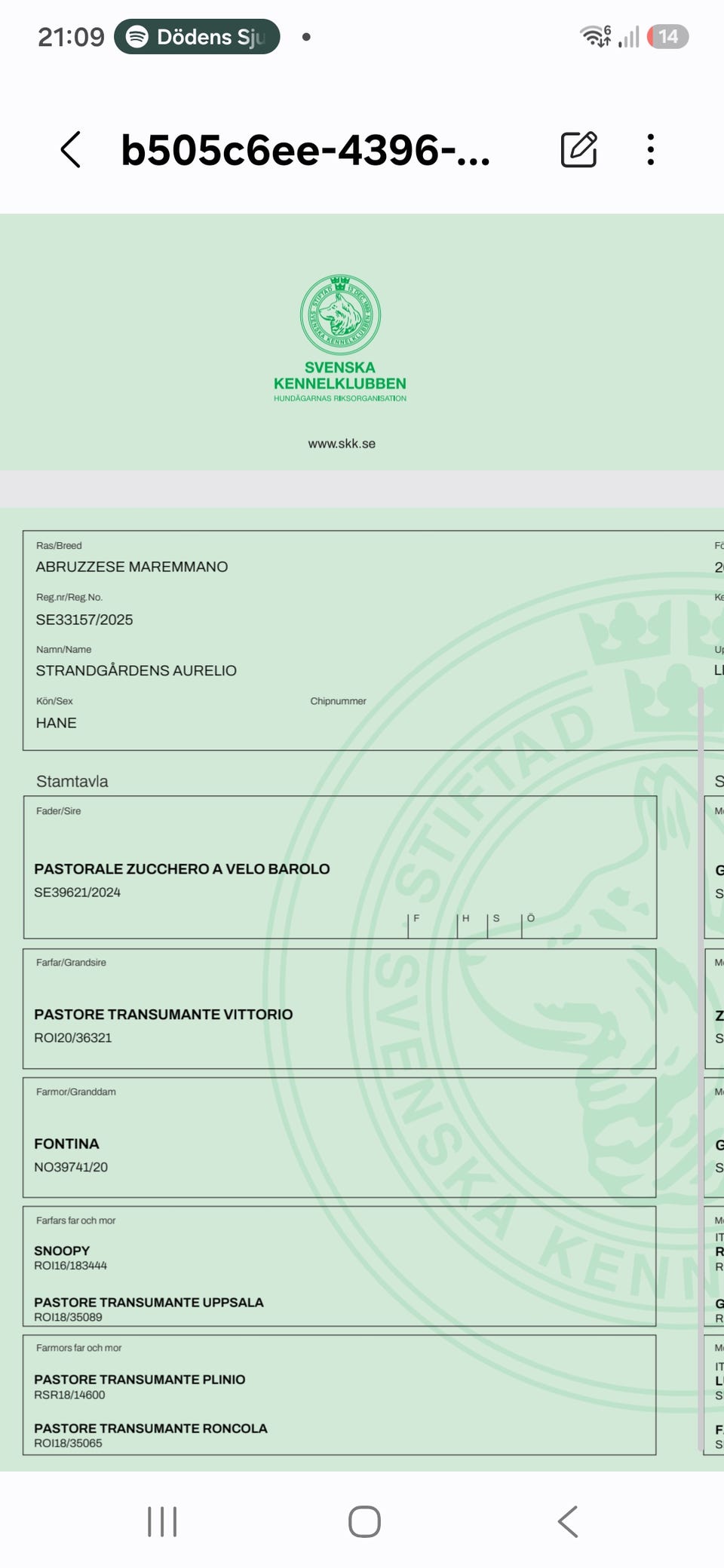
Task: Tap the Ras/Breed label
Action: 59,545
